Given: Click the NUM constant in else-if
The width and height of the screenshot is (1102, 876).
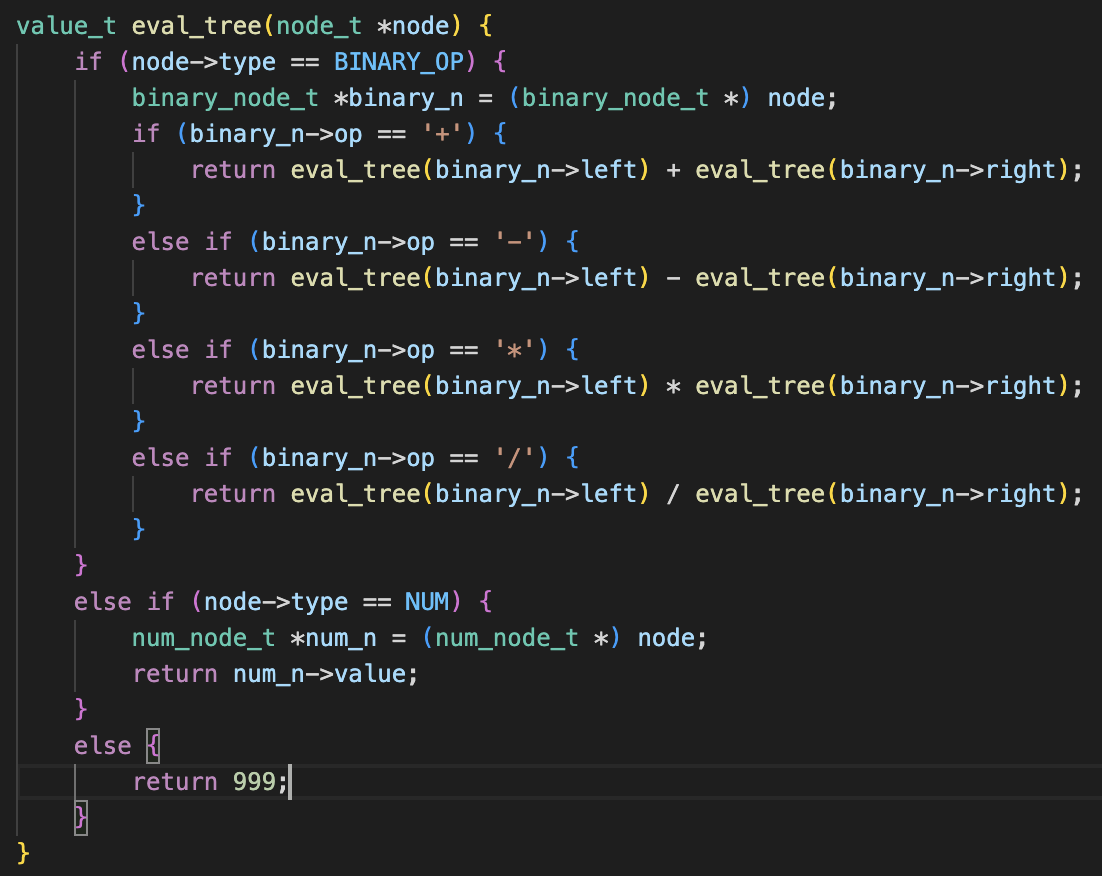Looking at the screenshot, I should click(x=427, y=602).
